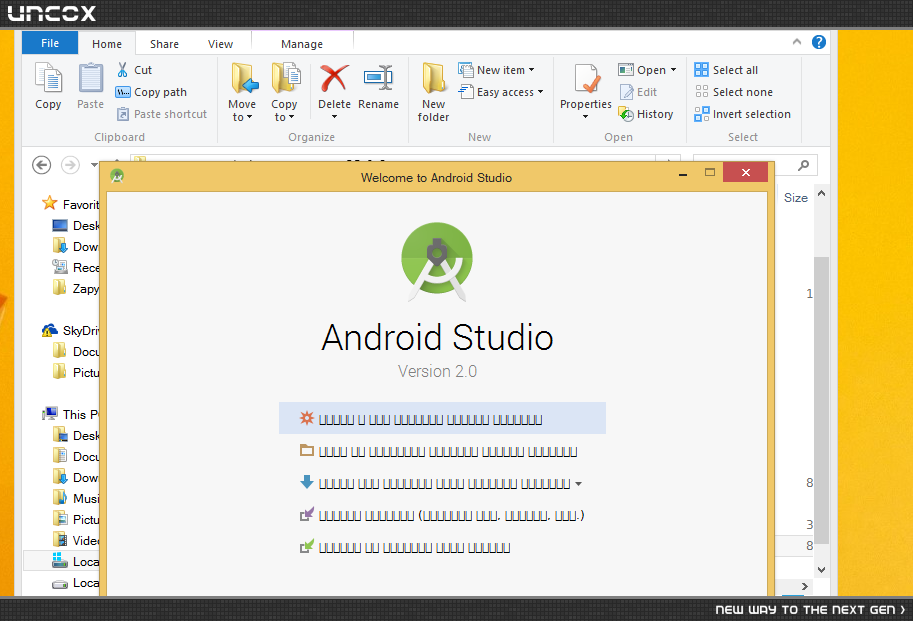Select Zapy folder in Favorites
Screen dimensions: 913x621
(x=76, y=288)
